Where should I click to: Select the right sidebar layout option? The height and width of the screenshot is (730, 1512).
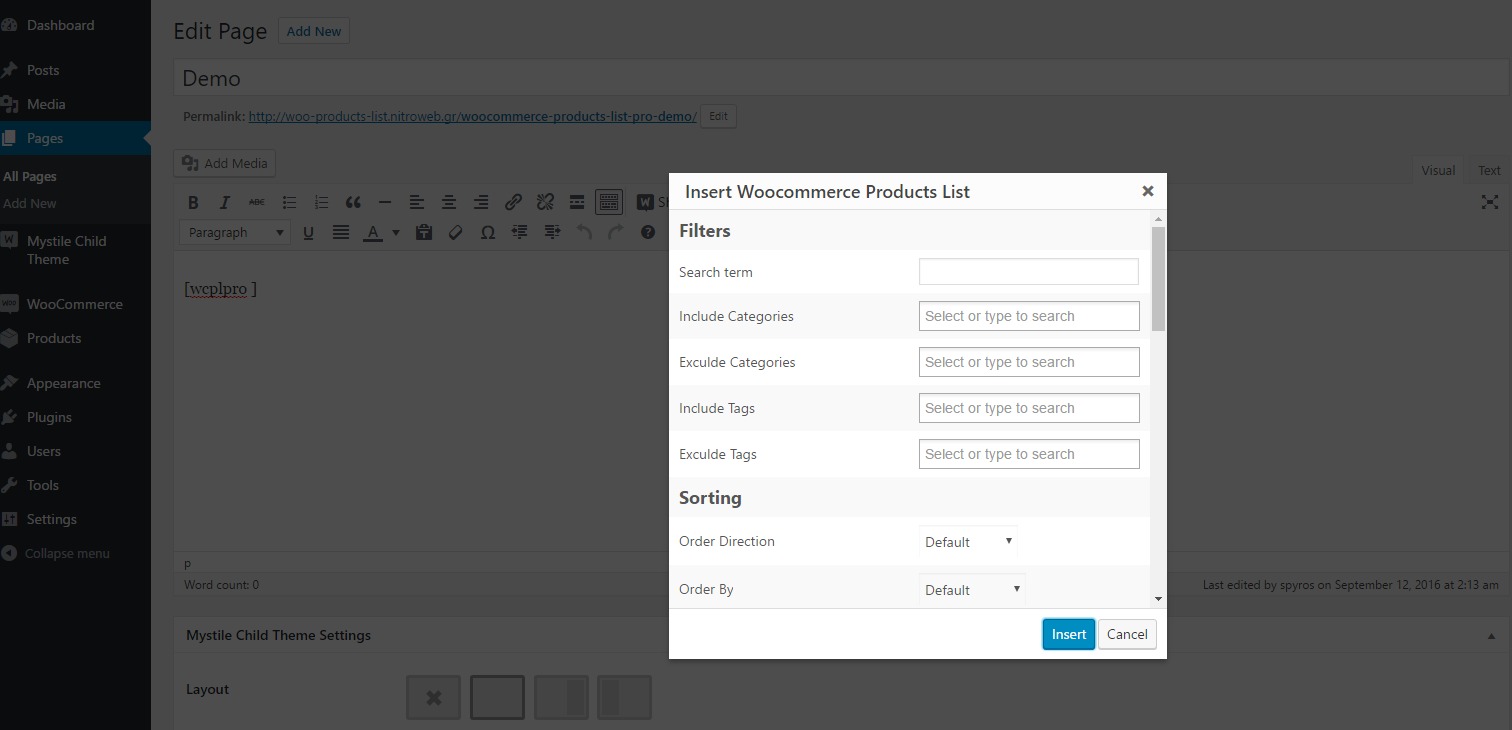click(x=561, y=697)
